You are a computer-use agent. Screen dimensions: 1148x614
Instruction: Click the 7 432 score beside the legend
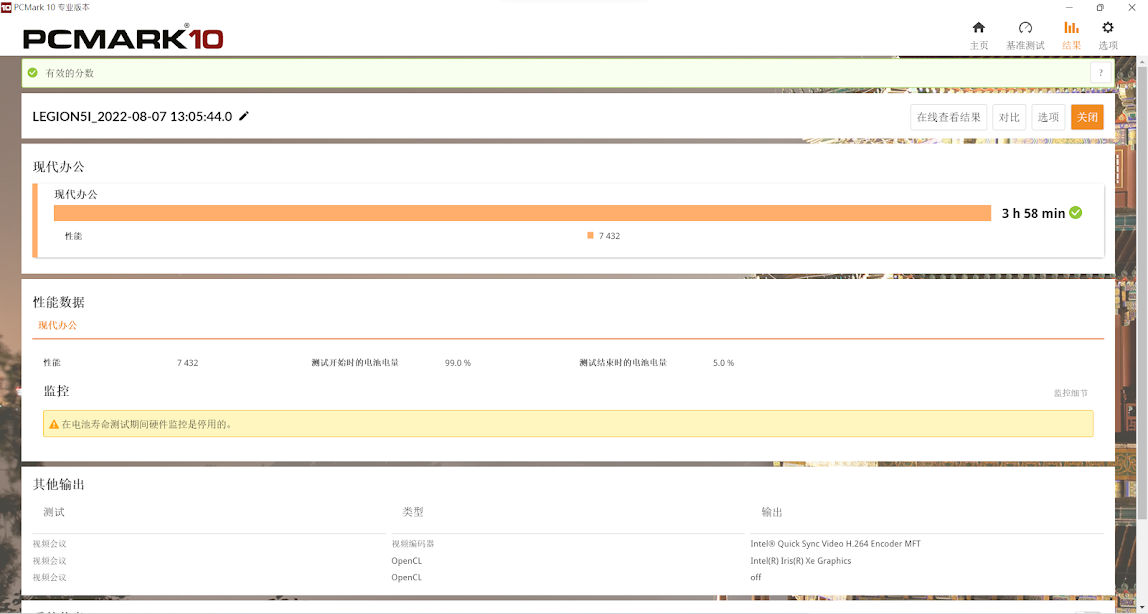point(609,236)
